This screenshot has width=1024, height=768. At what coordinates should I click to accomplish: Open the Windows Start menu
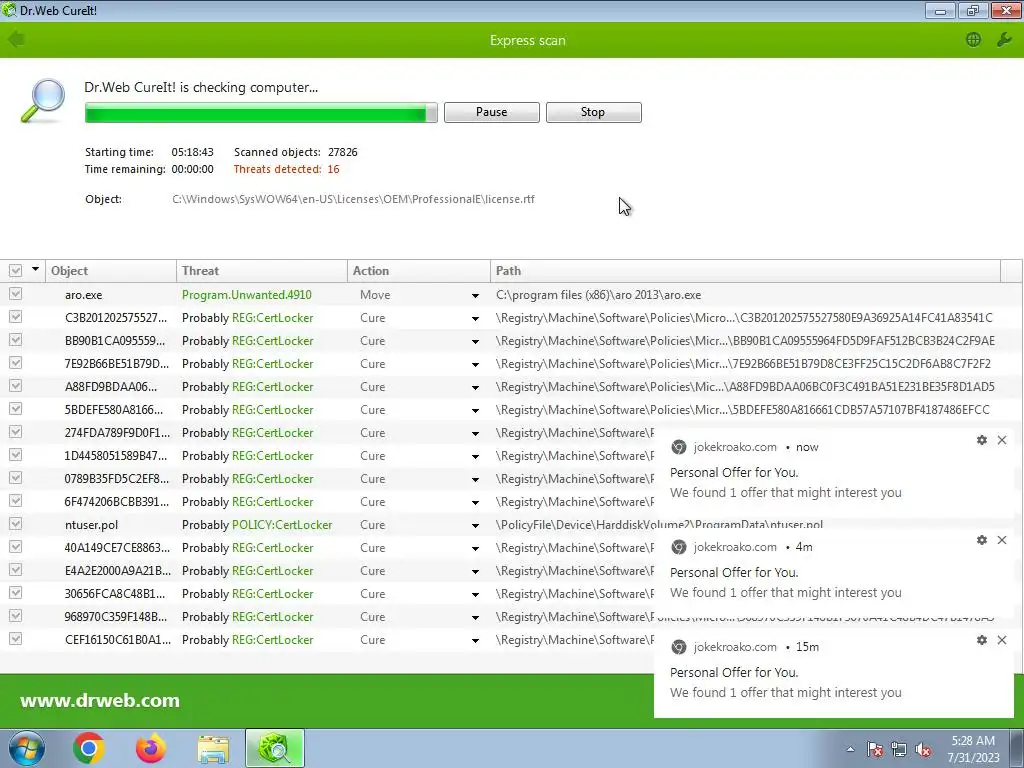tap(26, 748)
